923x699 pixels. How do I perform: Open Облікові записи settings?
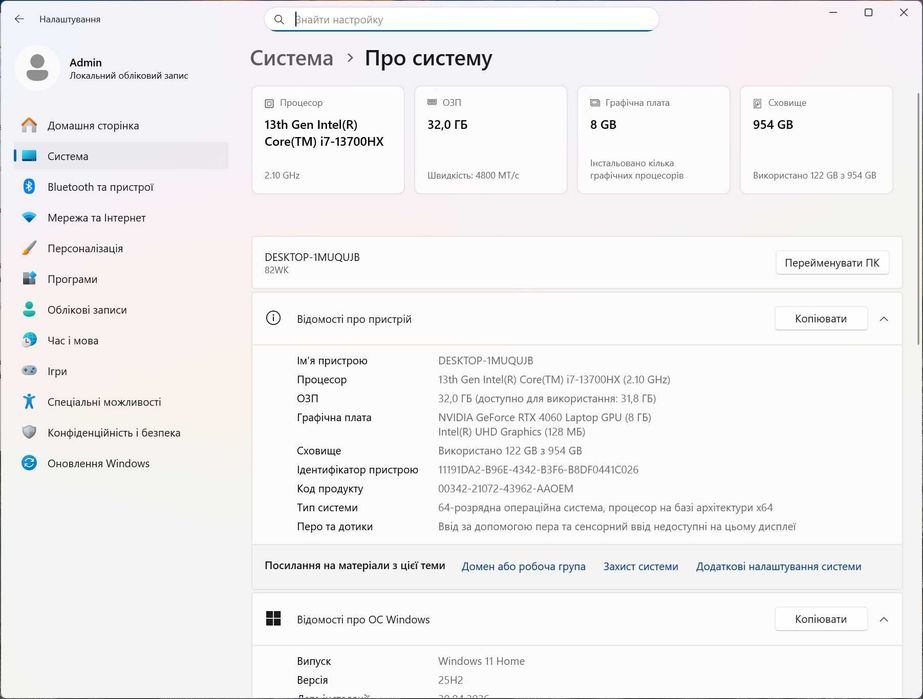click(x=121, y=309)
